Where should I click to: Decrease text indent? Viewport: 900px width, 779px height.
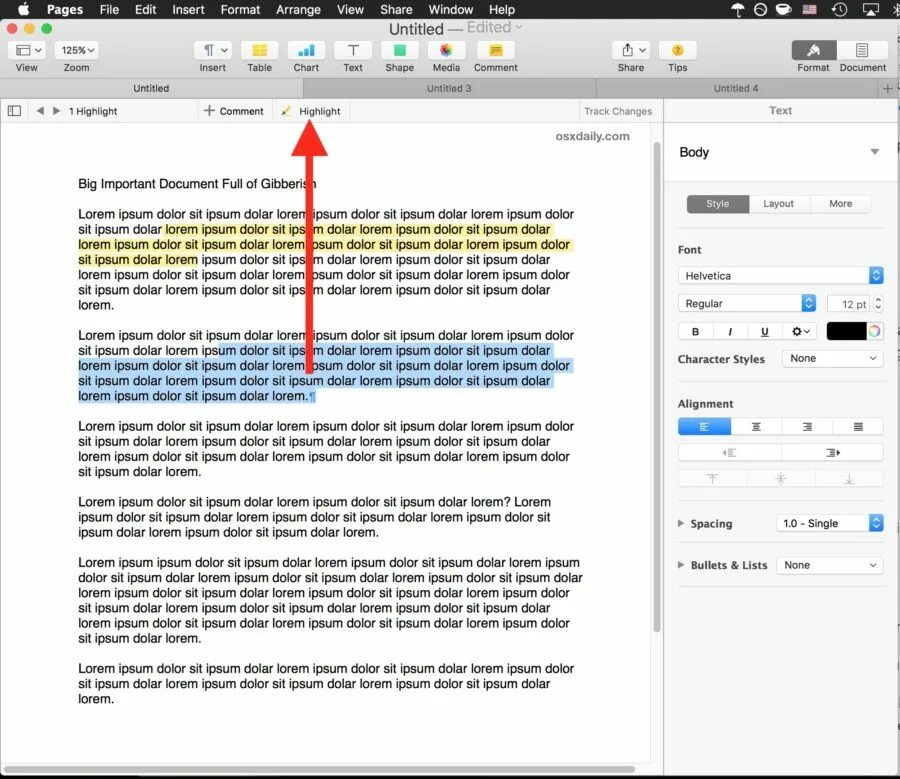click(x=729, y=452)
